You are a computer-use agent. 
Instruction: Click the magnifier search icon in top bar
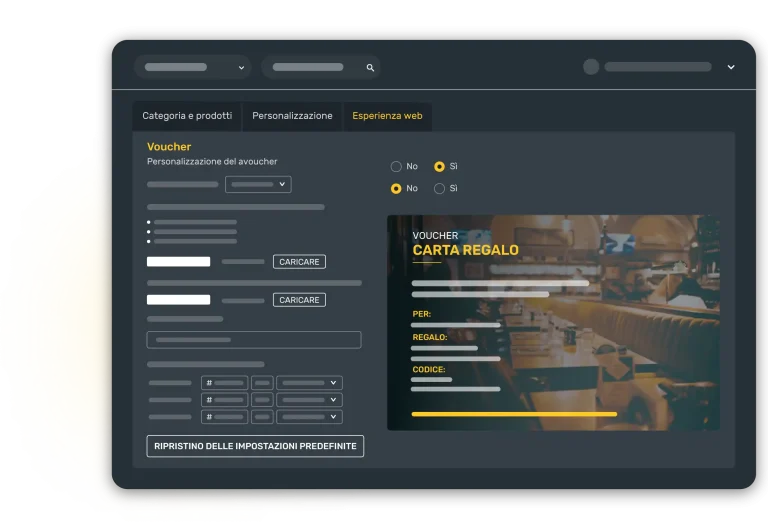370,68
